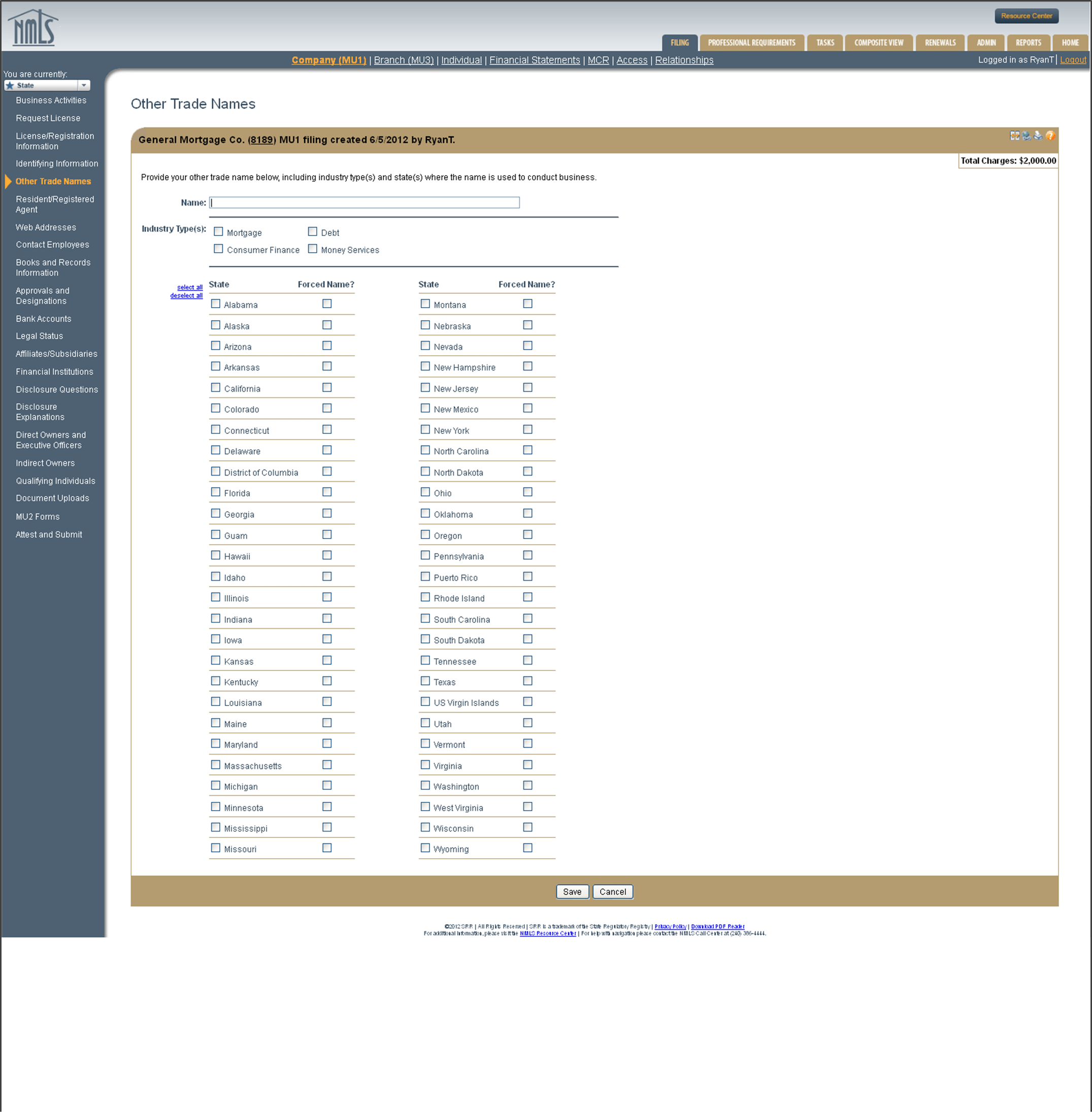Click deselect all to clear states
Viewport: 1092px width, 1112px height.
(x=186, y=295)
